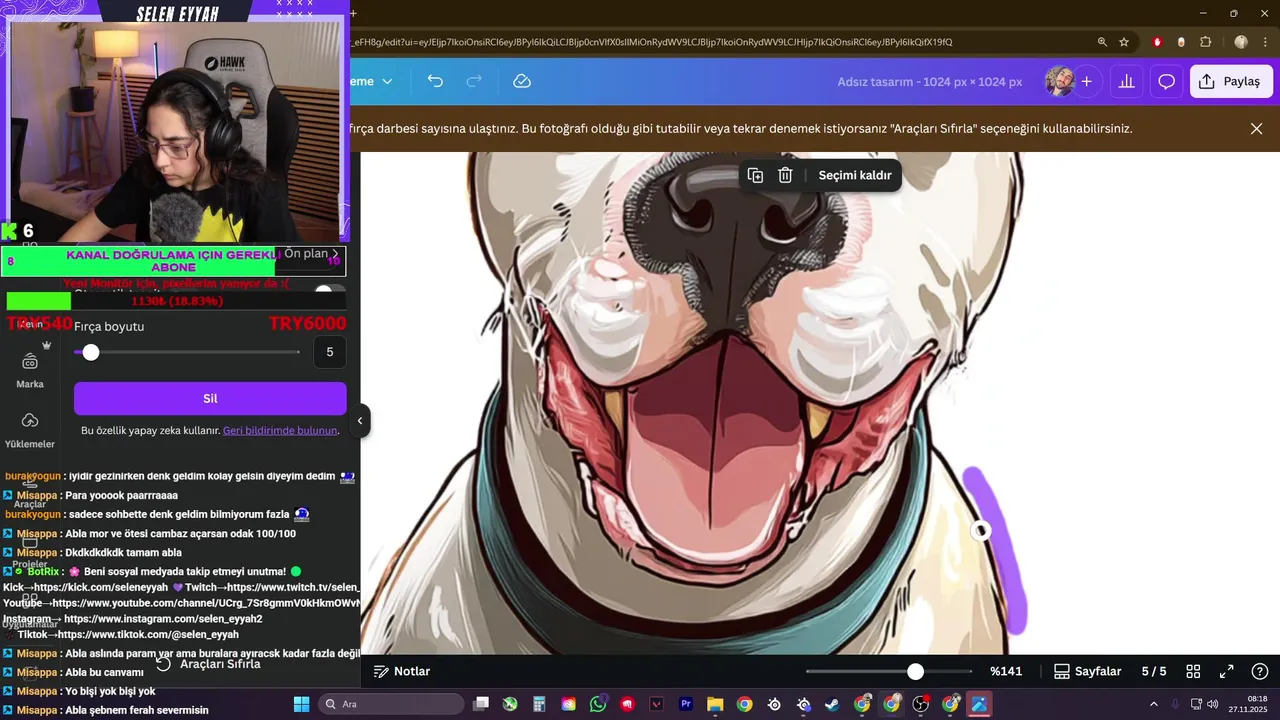Viewport: 1280px width, 720px height.
Task: Open Task View on the taskbar
Action: 481,704
